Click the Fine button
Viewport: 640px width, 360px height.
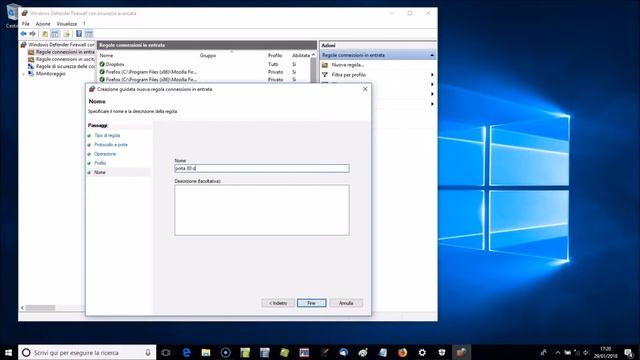coord(311,303)
